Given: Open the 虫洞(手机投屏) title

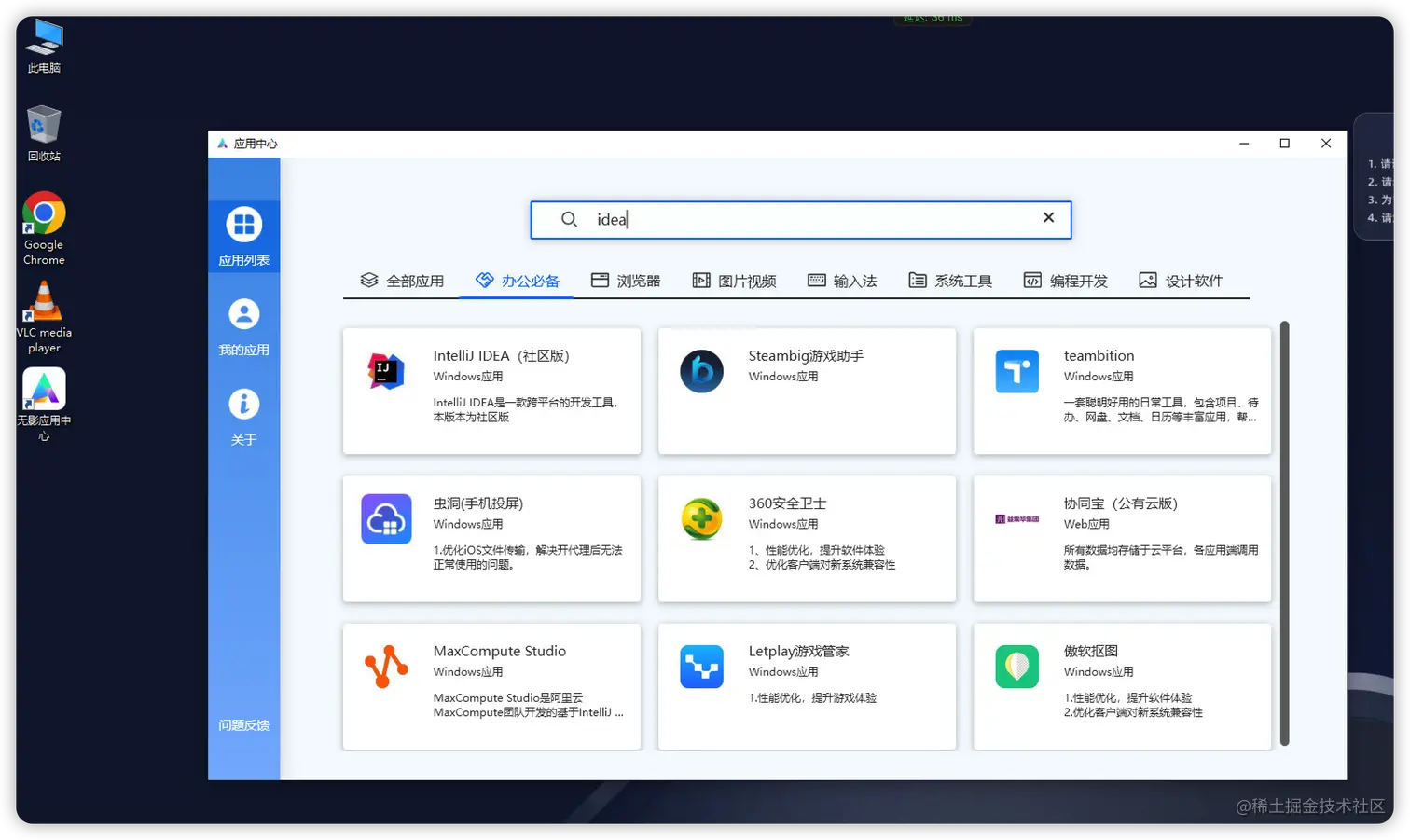Looking at the screenshot, I should (477, 503).
